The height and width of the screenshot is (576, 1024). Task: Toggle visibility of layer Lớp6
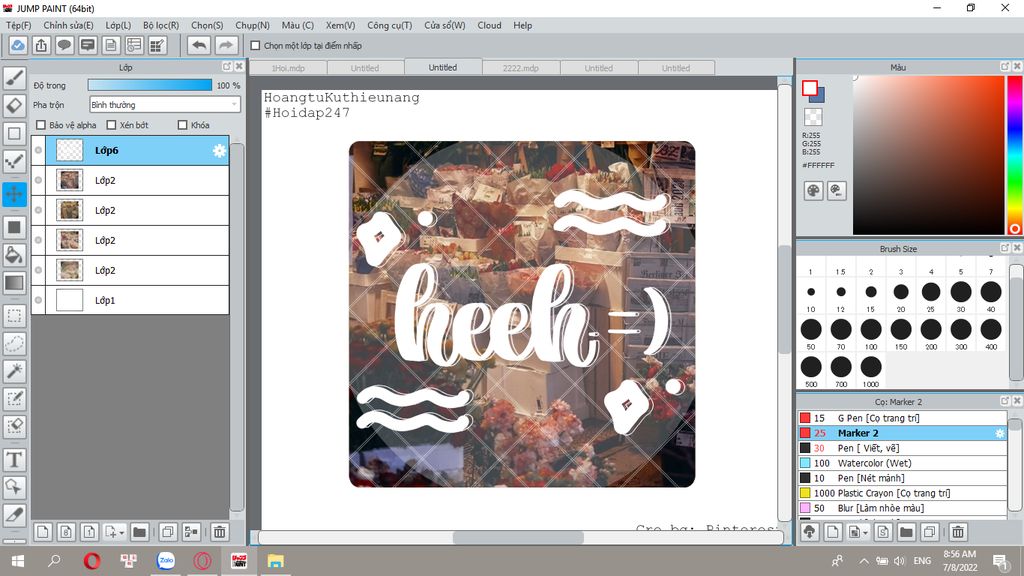(39, 150)
